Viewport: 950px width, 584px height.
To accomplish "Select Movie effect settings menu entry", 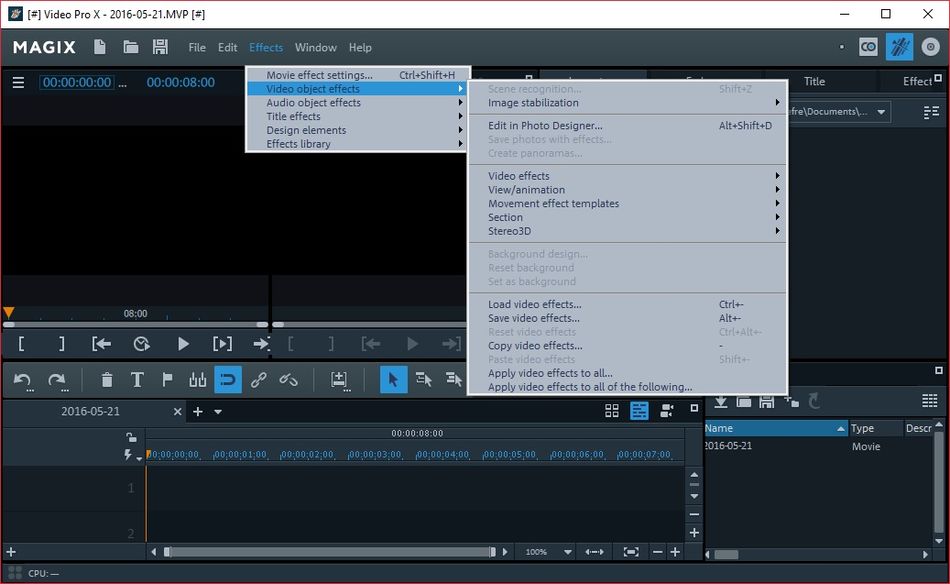I will (x=319, y=75).
